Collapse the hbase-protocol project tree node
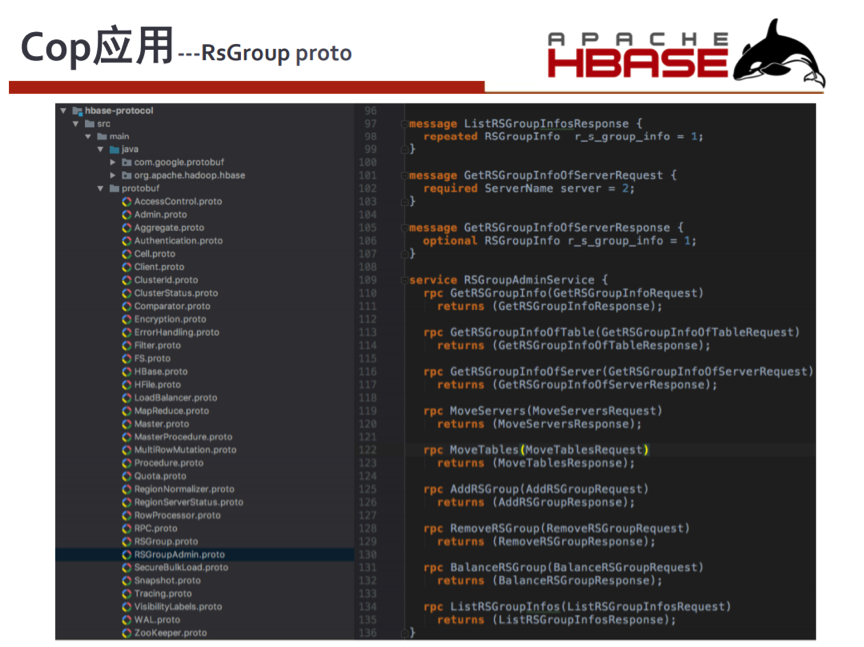This screenshot has width=864, height=647. [x=64, y=110]
